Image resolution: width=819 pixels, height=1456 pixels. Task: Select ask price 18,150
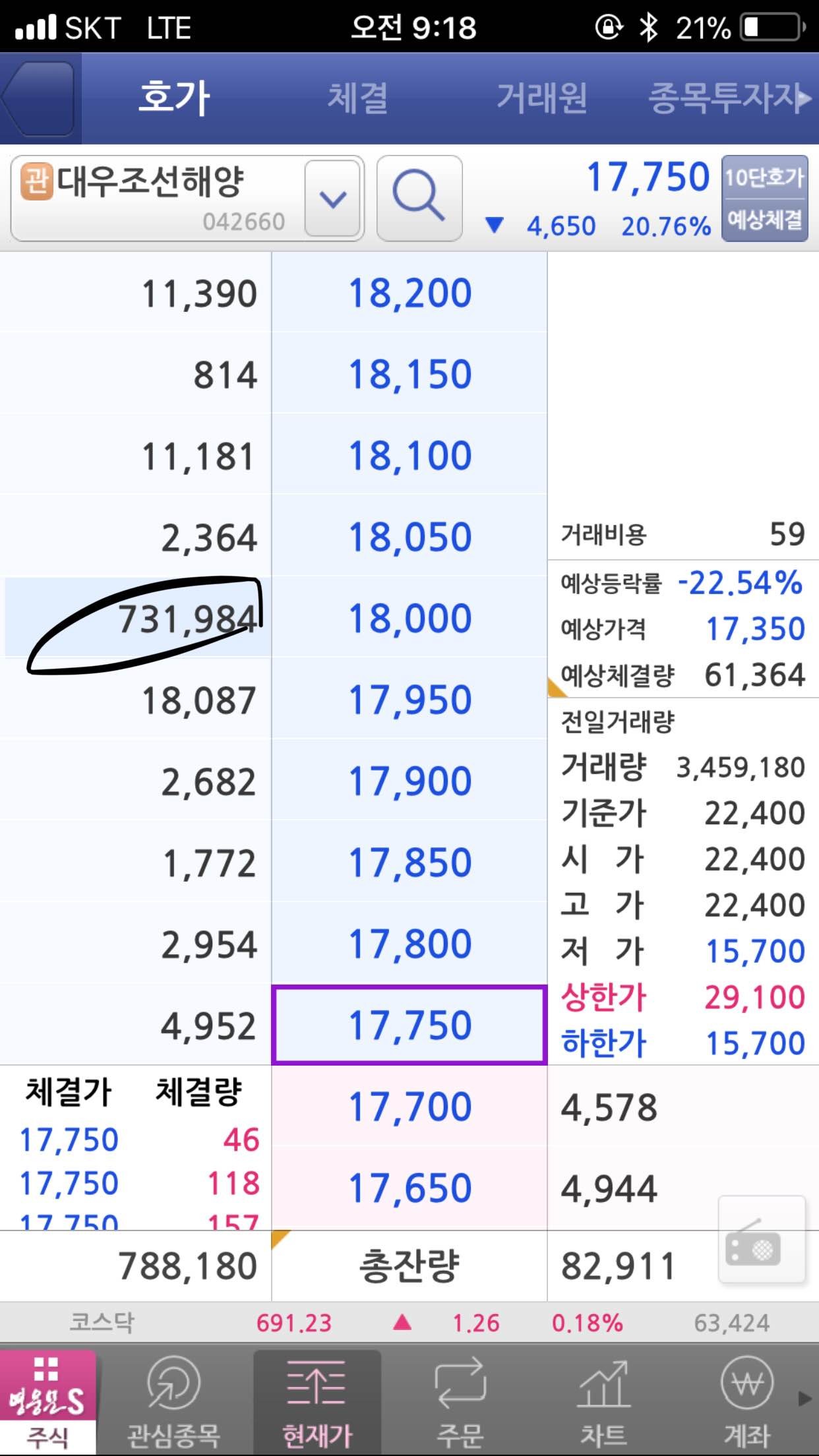click(x=409, y=374)
